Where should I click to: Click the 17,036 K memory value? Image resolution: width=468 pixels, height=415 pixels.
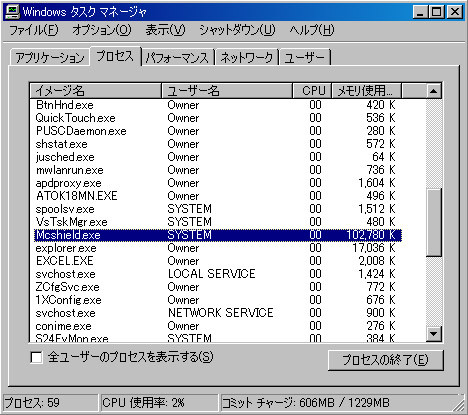coord(374,248)
